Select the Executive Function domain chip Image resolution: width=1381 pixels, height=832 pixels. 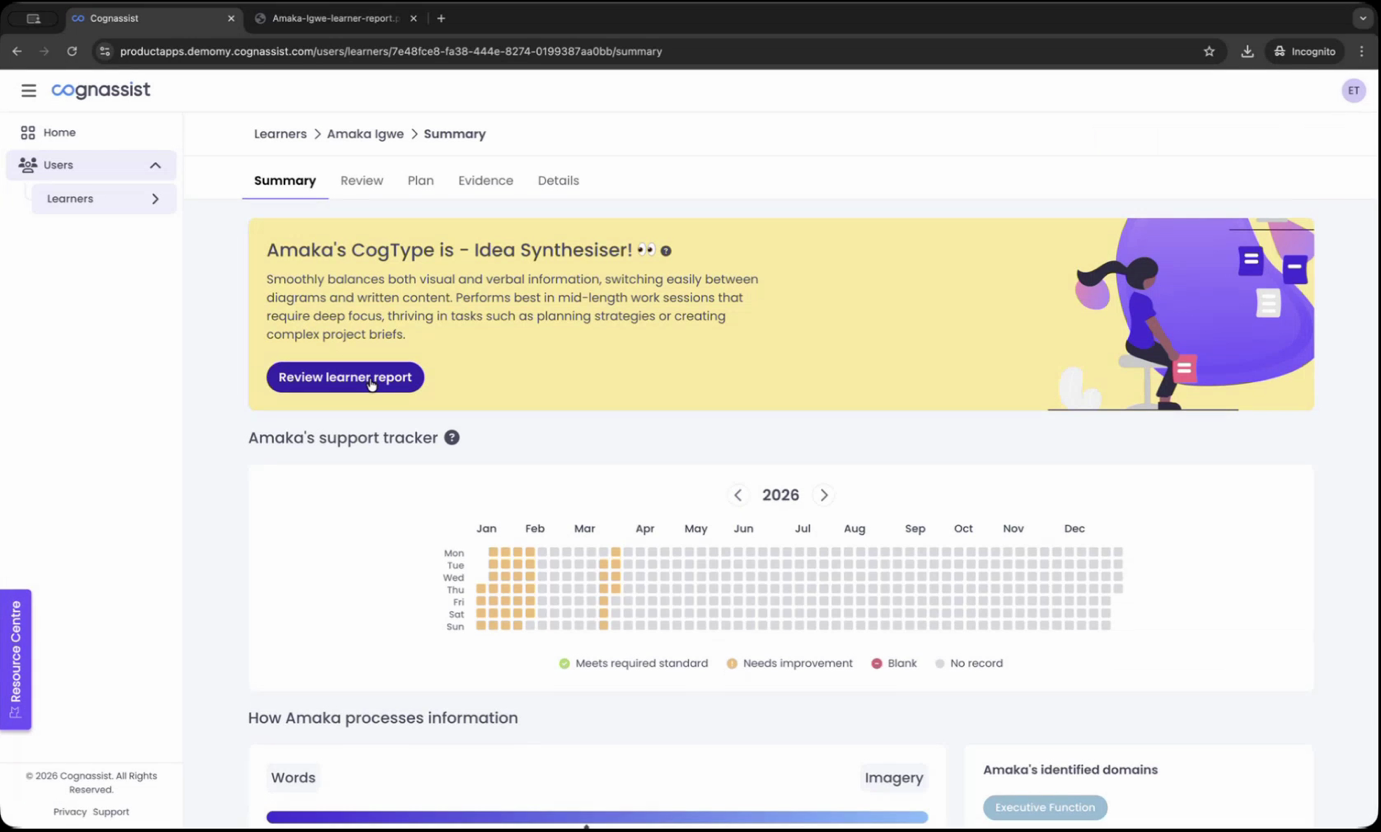tap(1044, 807)
